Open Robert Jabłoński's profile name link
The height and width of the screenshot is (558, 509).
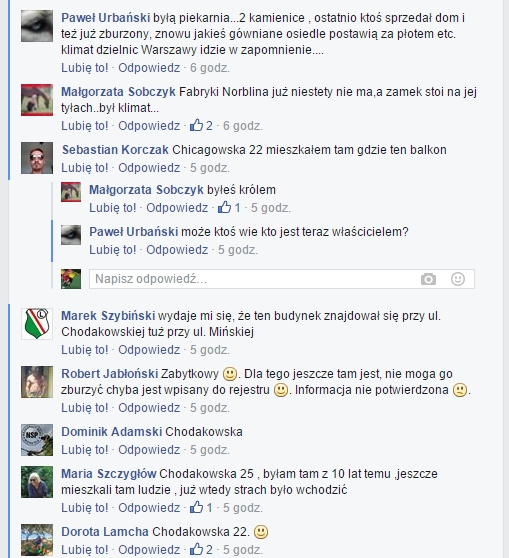pos(110,374)
